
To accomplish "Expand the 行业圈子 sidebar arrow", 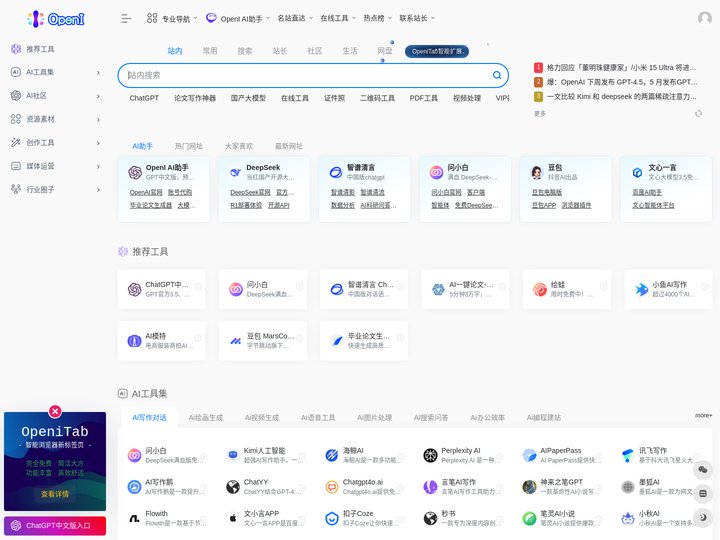I will tap(98, 190).
